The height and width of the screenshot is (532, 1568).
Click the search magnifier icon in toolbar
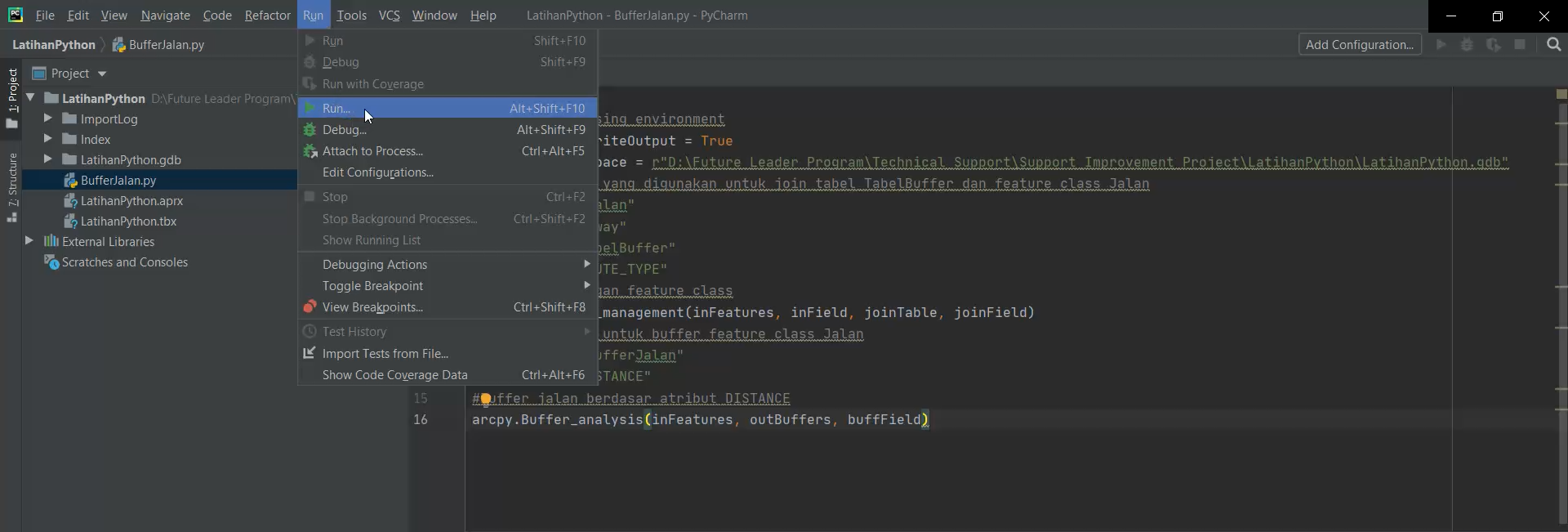(1553, 45)
